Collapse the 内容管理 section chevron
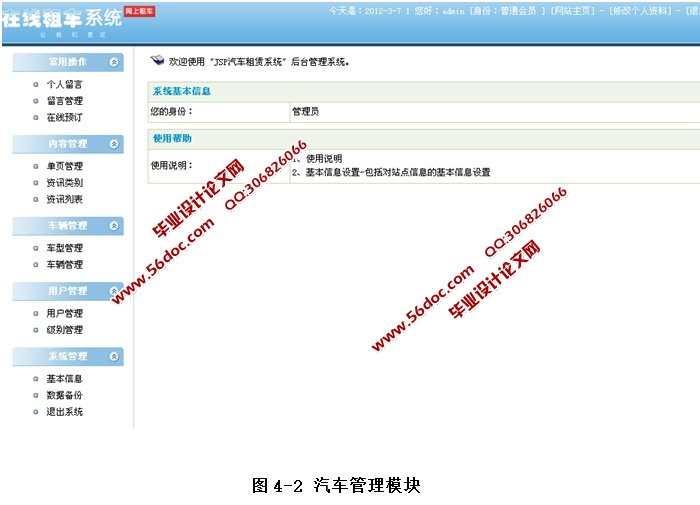700x505 pixels. coord(114,144)
